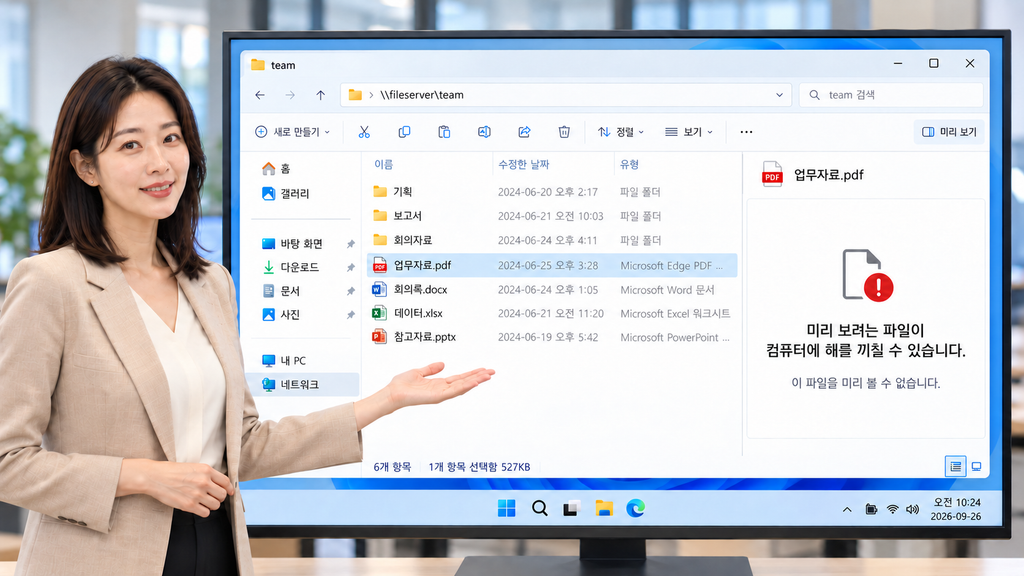The width and height of the screenshot is (1024, 576).
Task: Open the 정렬 sort dropdown
Action: coord(620,132)
